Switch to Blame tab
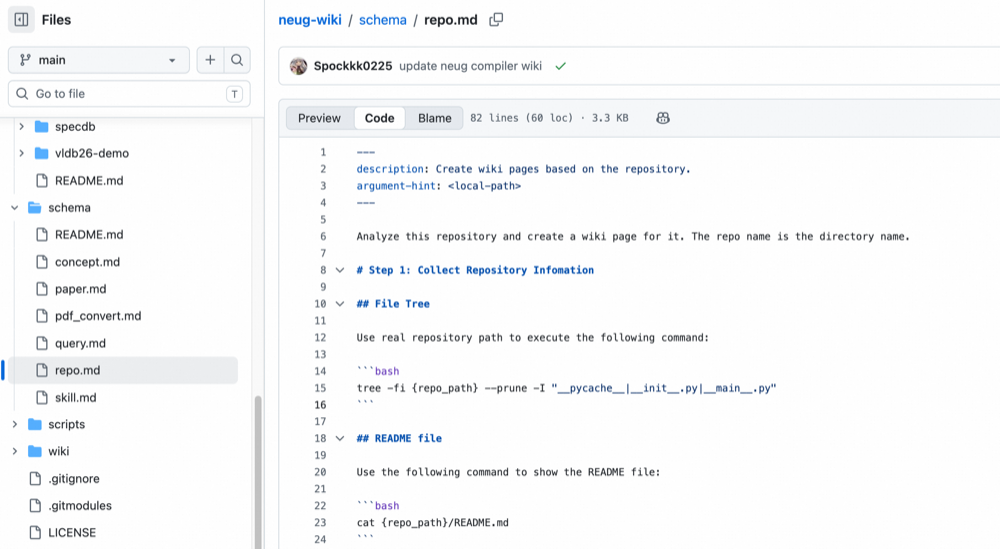The width and height of the screenshot is (1000, 549). pos(435,118)
